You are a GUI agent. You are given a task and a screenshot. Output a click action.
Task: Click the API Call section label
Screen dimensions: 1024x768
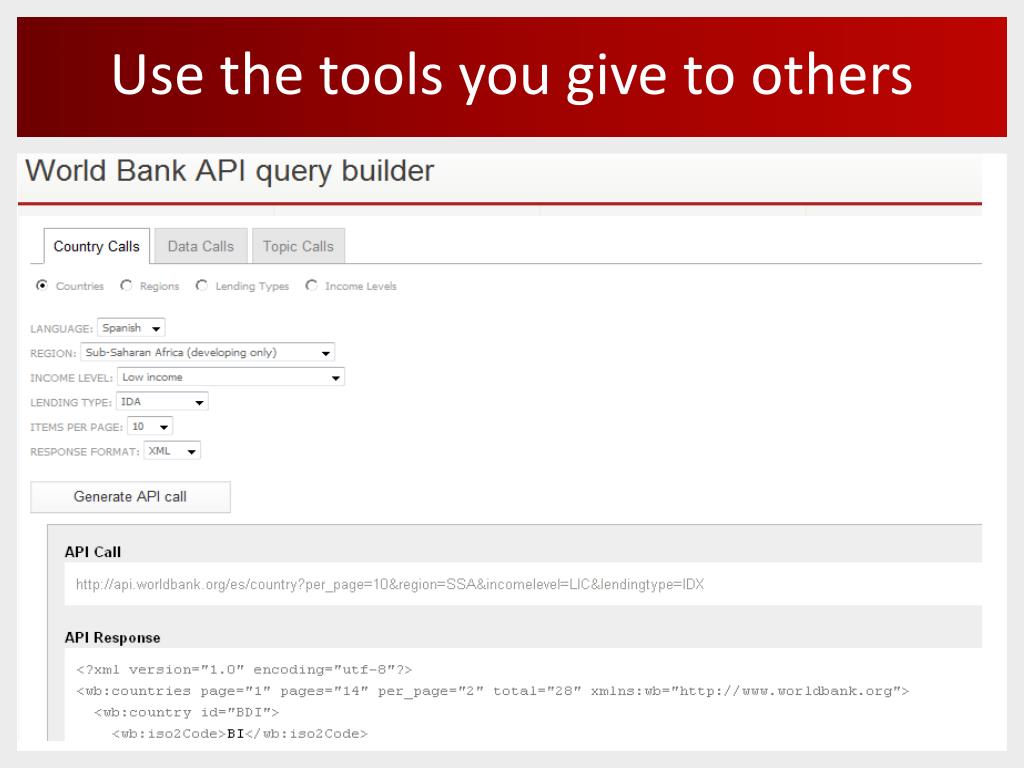93,552
